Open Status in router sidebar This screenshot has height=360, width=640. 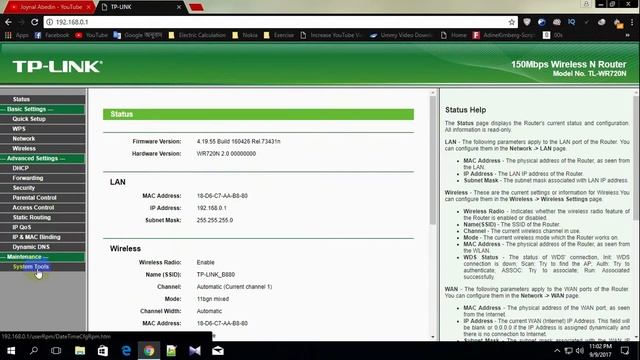[x=21, y=99]
